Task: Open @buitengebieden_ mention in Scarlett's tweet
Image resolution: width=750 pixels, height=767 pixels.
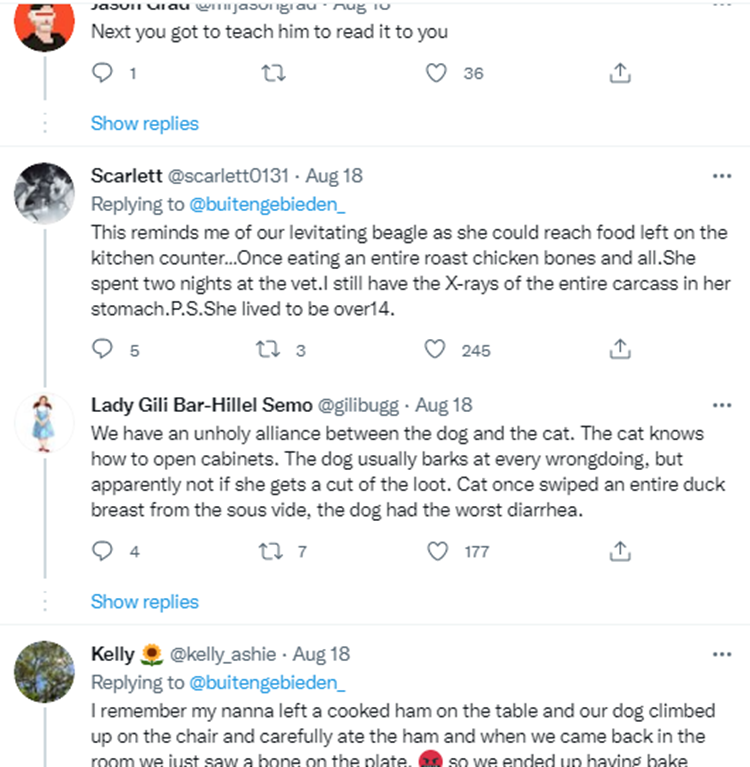Action: tap(267, 204)
